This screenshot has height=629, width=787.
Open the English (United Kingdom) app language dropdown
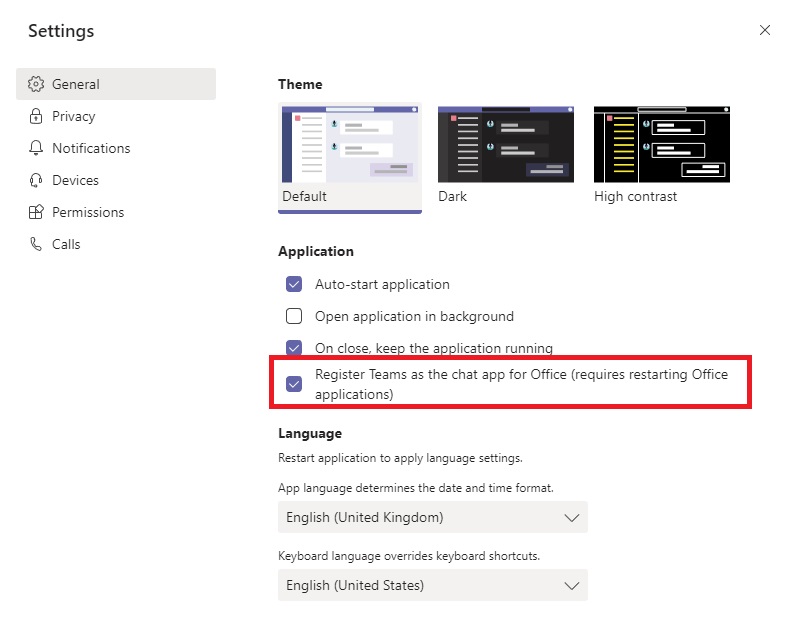tap(433, 517)
